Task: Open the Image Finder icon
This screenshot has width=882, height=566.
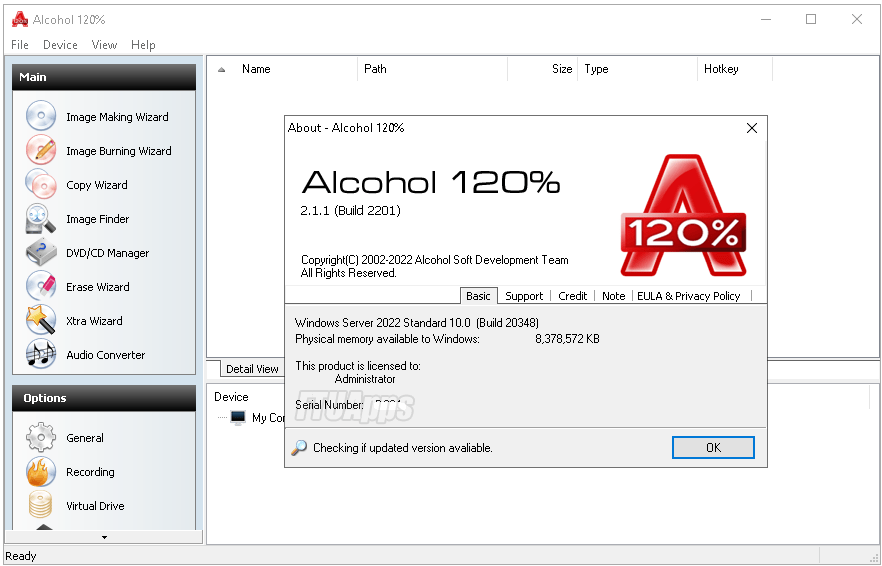Action: tap(41, 219)
